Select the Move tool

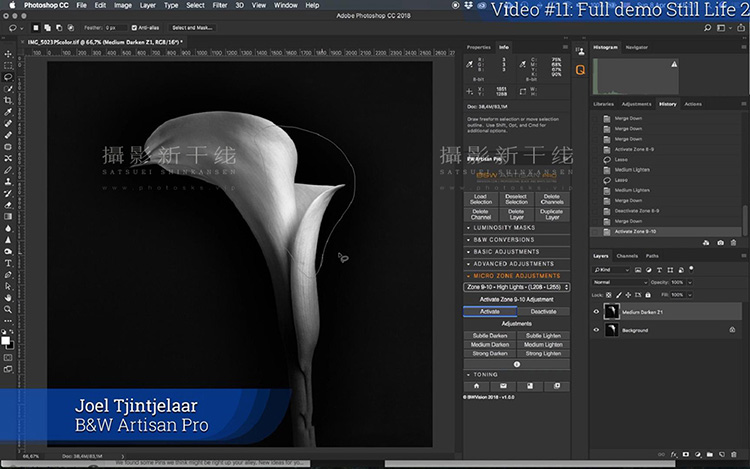pos(8,54)
